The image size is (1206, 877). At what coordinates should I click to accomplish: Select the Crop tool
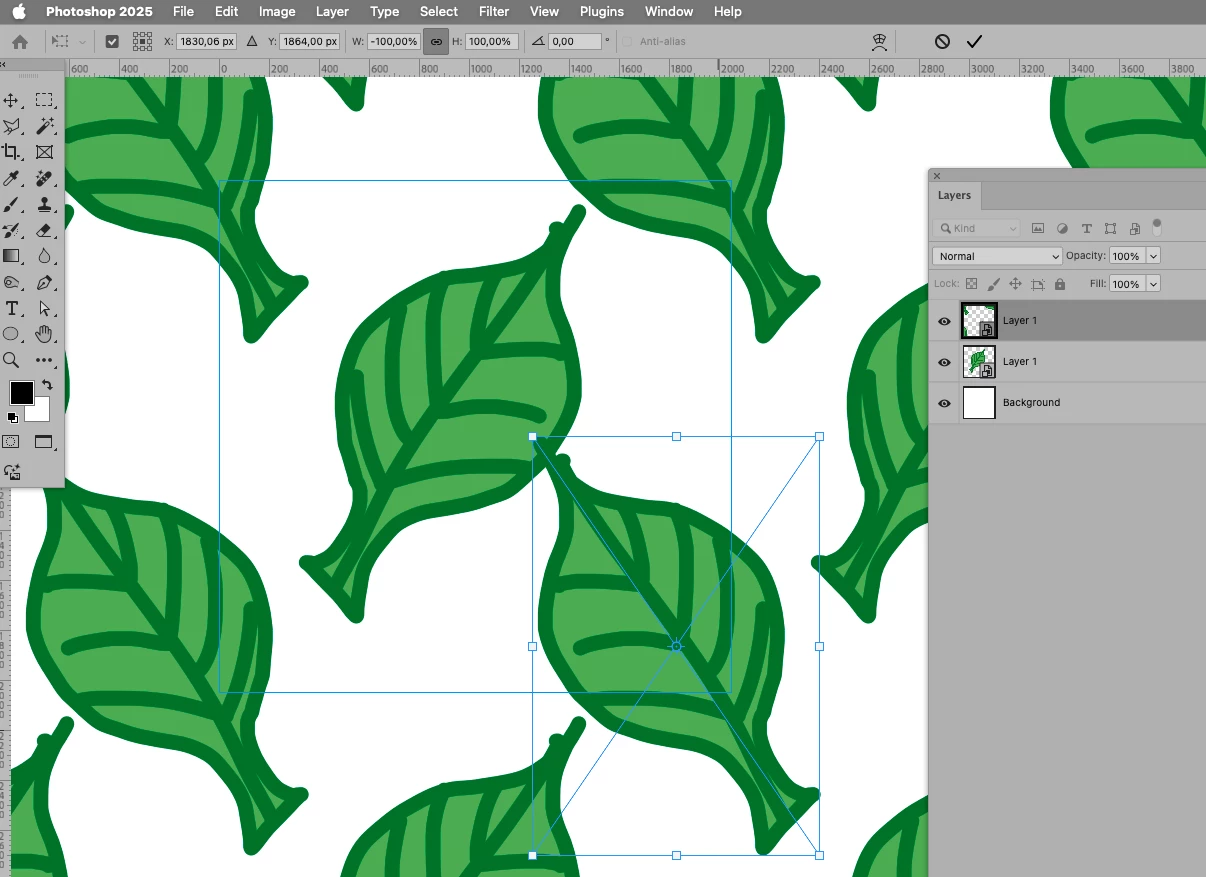[12, 152]
